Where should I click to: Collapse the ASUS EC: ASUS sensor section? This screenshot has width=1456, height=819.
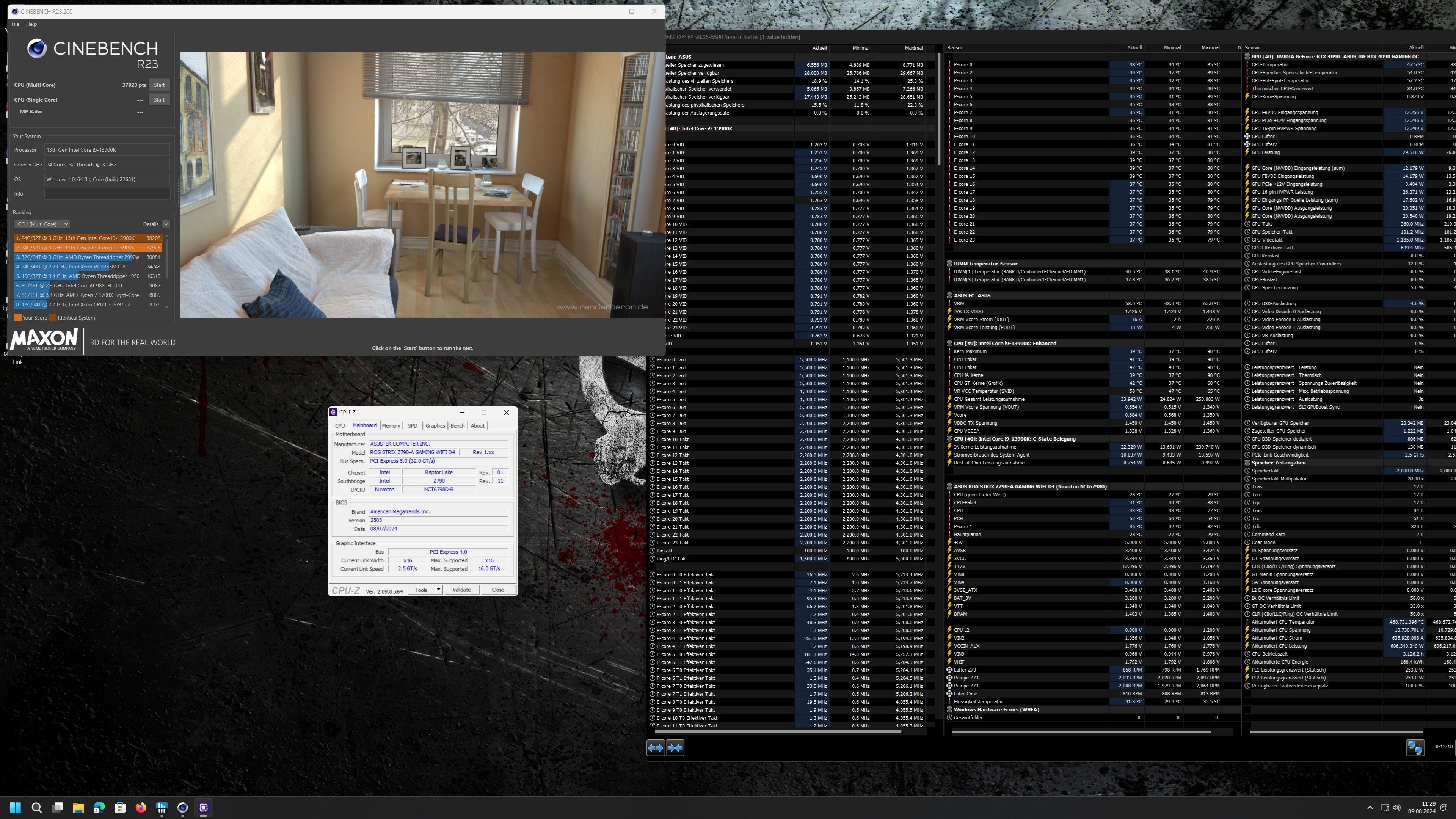coord(949,295)
